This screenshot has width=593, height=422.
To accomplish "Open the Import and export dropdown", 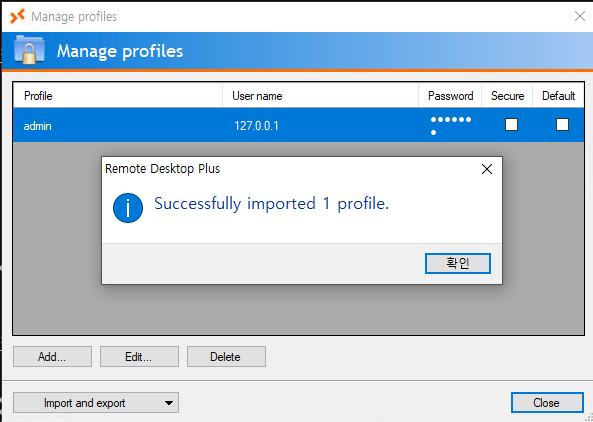I will point(96,402).
